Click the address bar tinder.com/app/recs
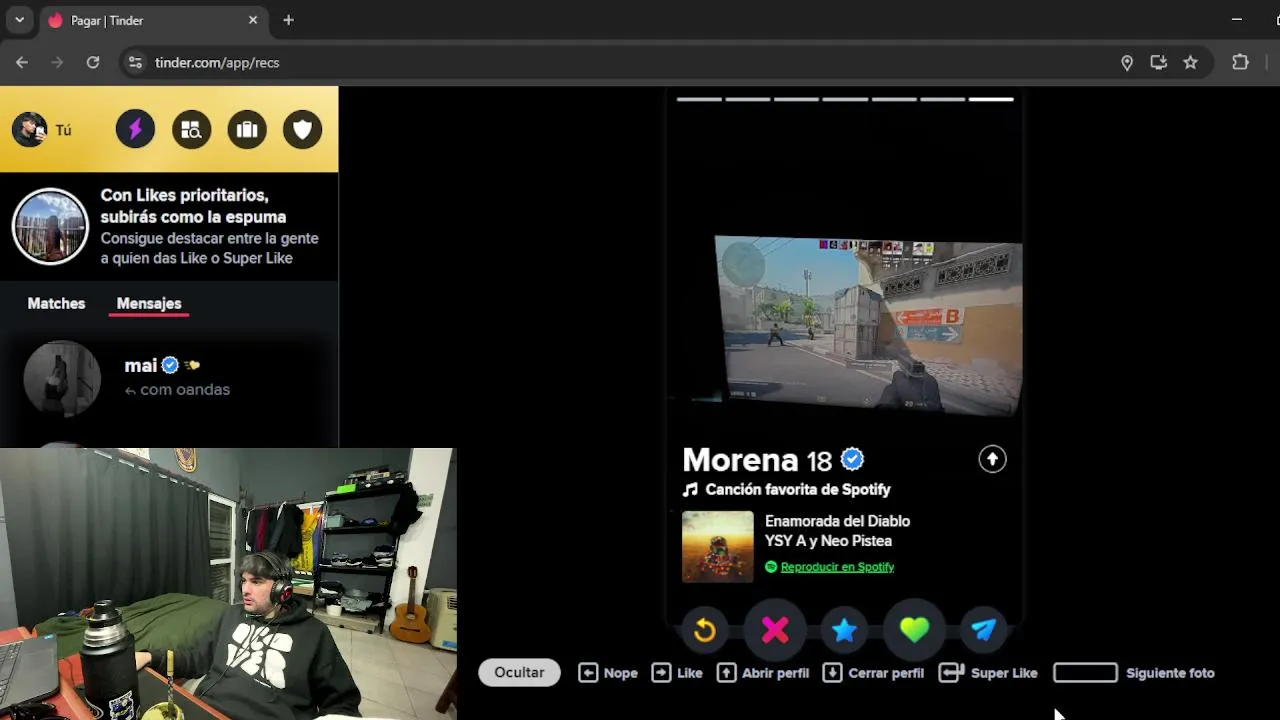The height and width of the screenshot is (720, 1280). (217, 62)
